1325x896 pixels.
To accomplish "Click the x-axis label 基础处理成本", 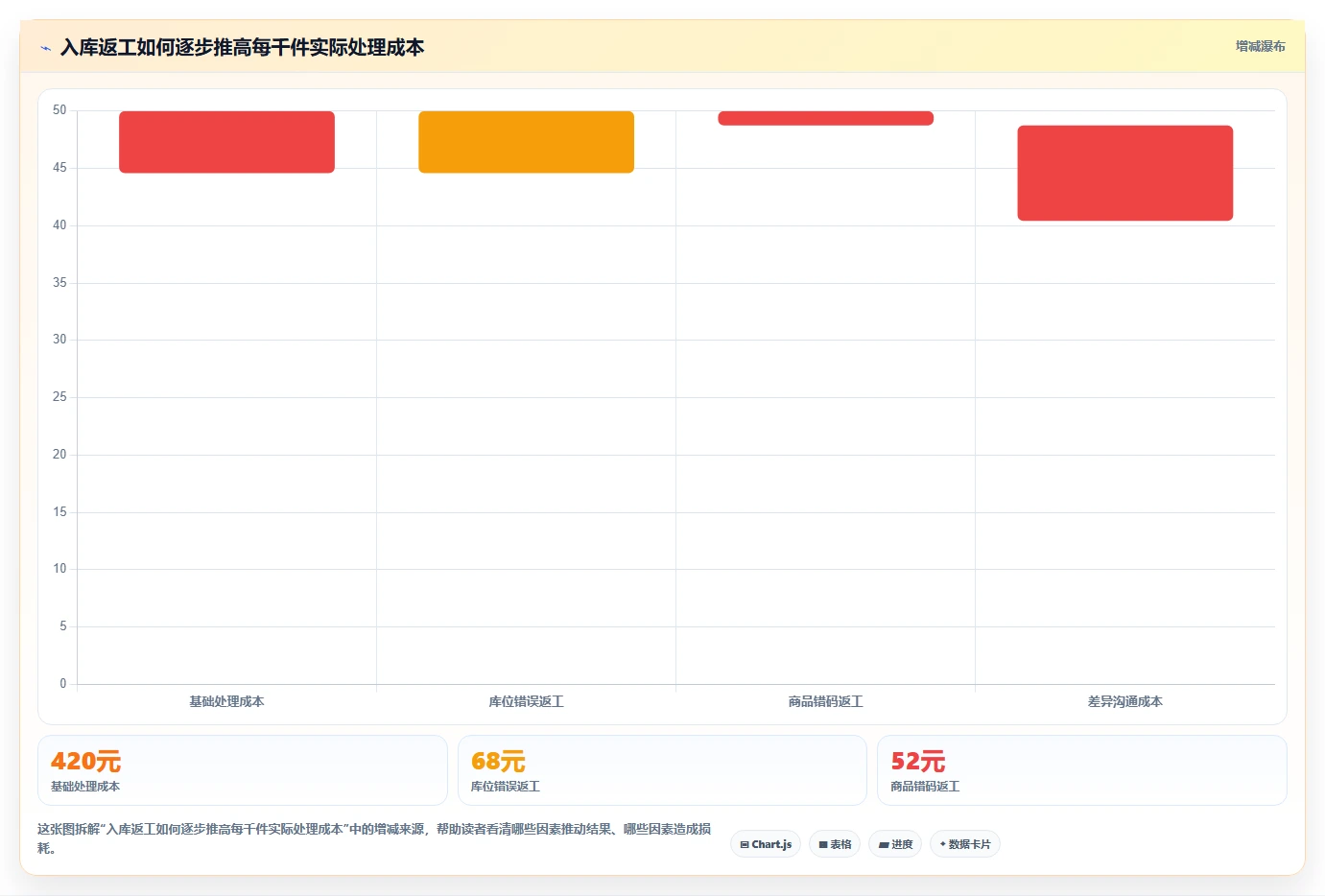I will [226, 701].
